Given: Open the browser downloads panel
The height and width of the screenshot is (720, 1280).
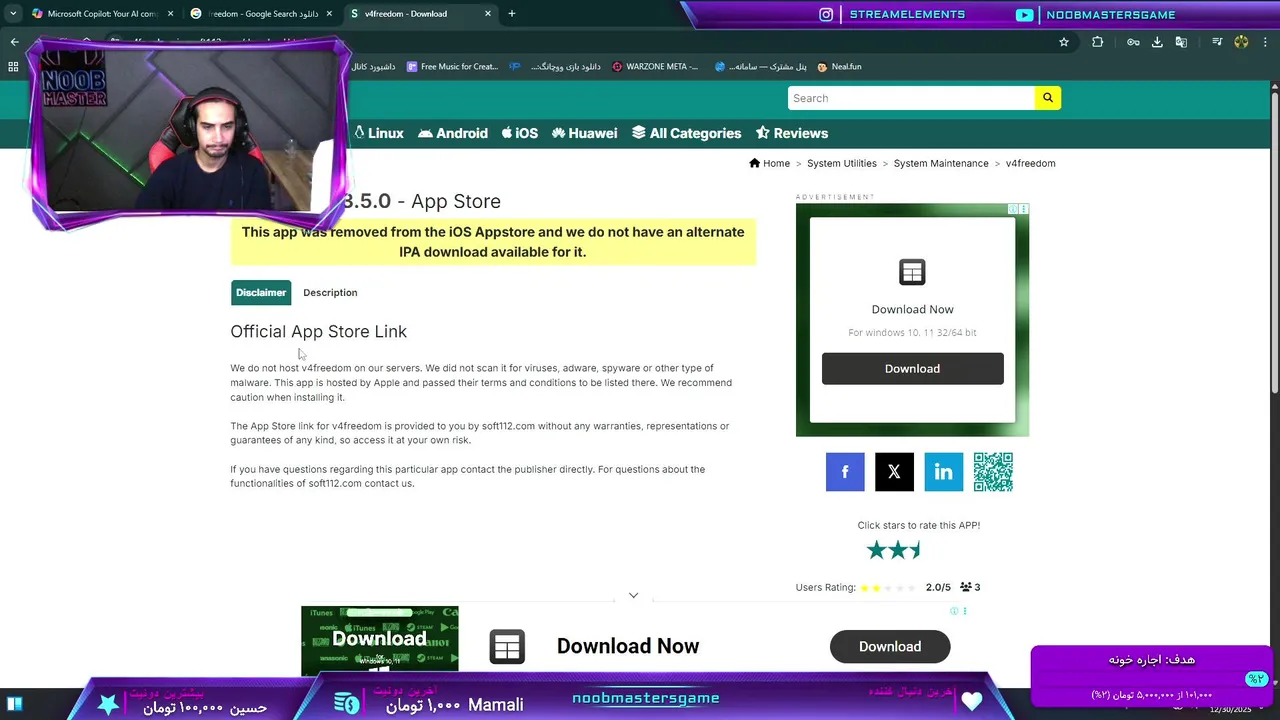Looking at the screenshot, I should pyautogui.click(x=1157, y=42).
